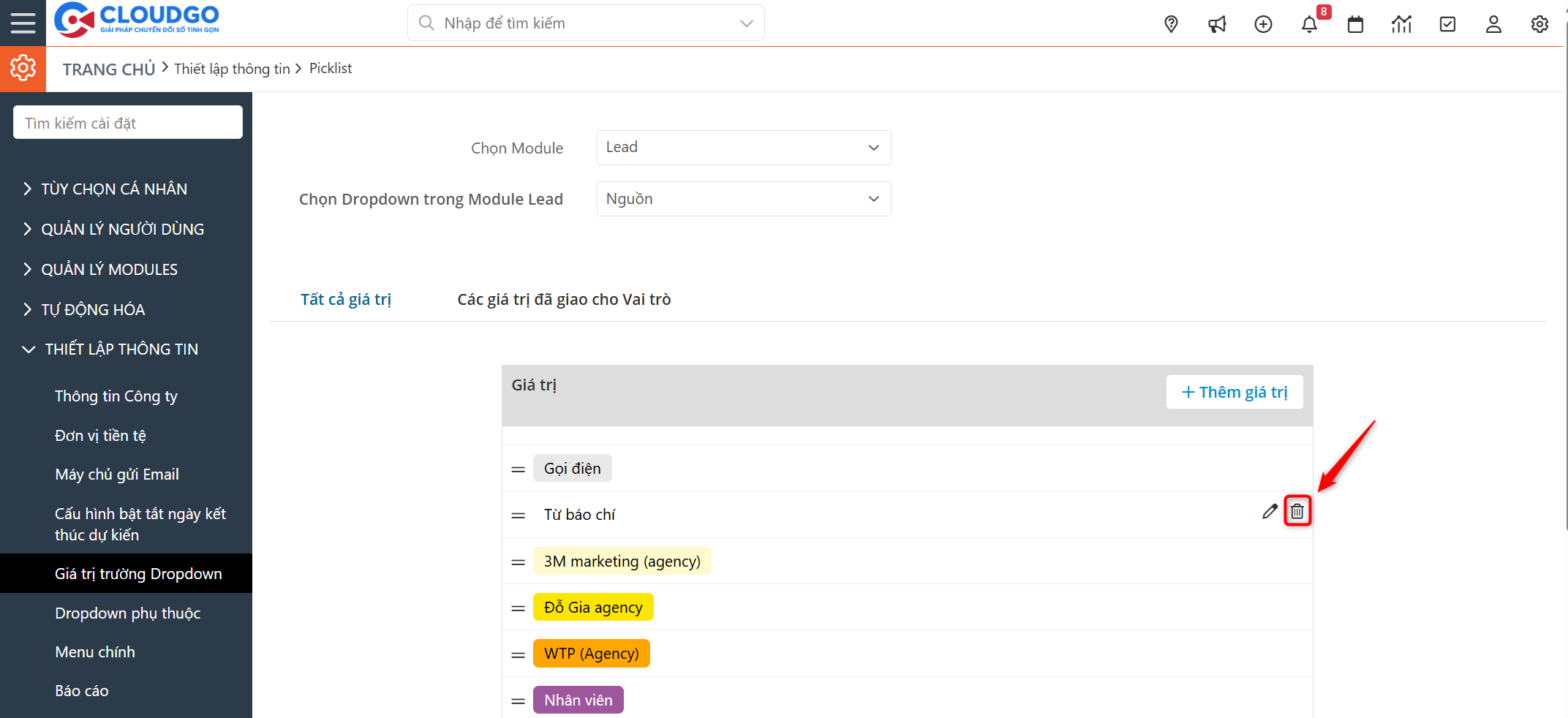Click the tasks checkbox icon in header
Screen dimensions: 1568x718
pos(1447,23)
